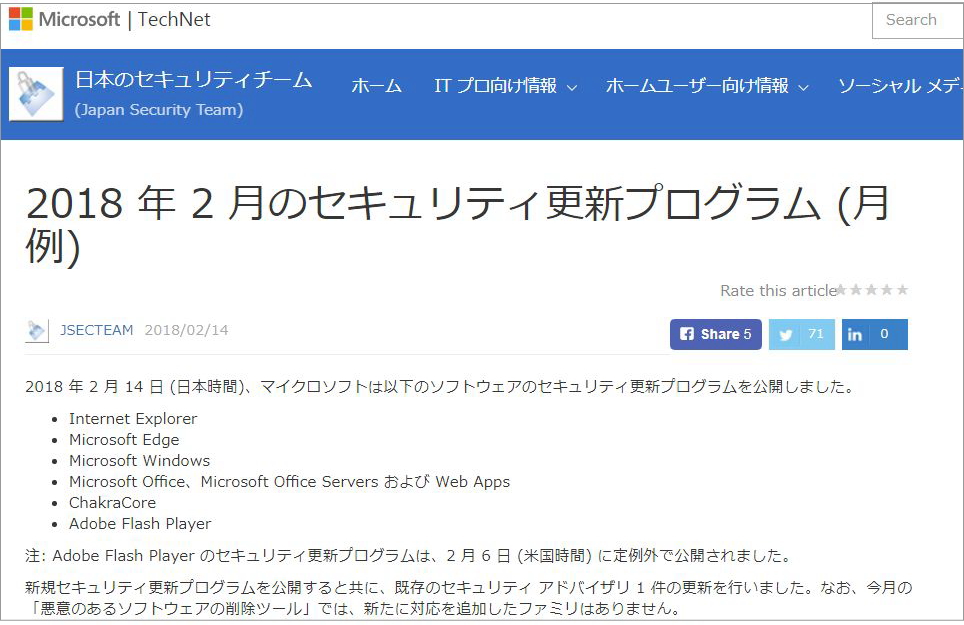
Task: Give the article a three-star rating
Action: (x=872, y=290)
